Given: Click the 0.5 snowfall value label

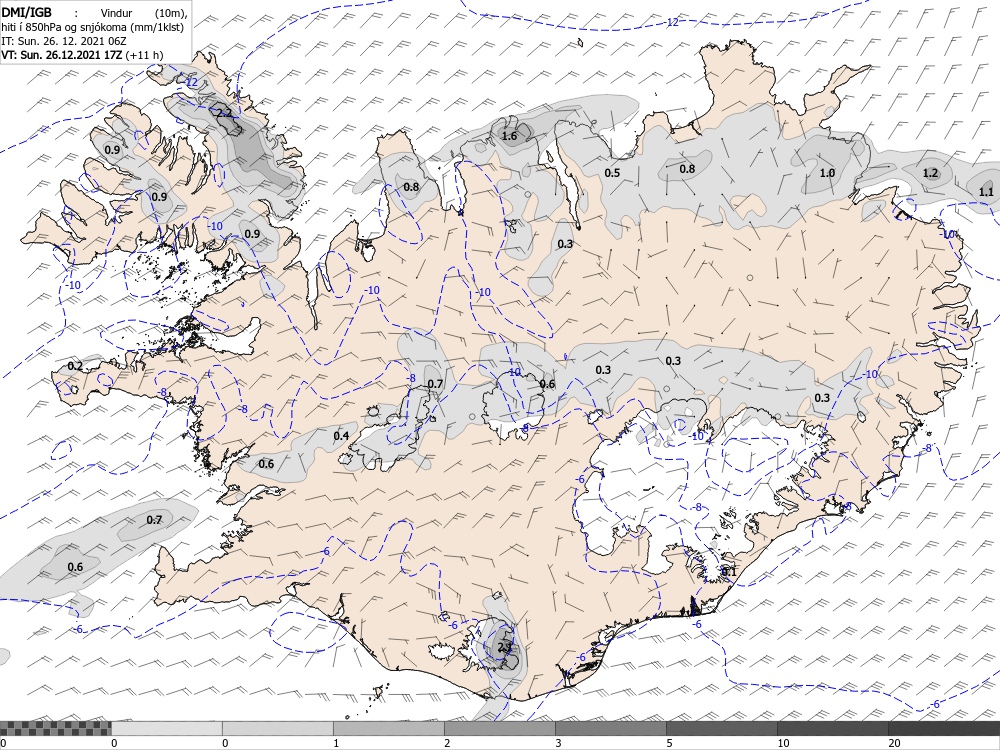Looking at the screenshot, I should 612,173.
